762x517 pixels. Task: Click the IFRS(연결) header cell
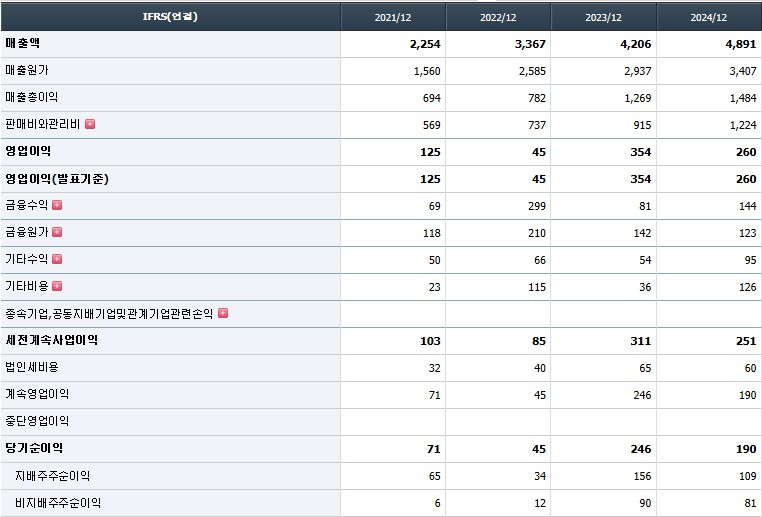170,17
